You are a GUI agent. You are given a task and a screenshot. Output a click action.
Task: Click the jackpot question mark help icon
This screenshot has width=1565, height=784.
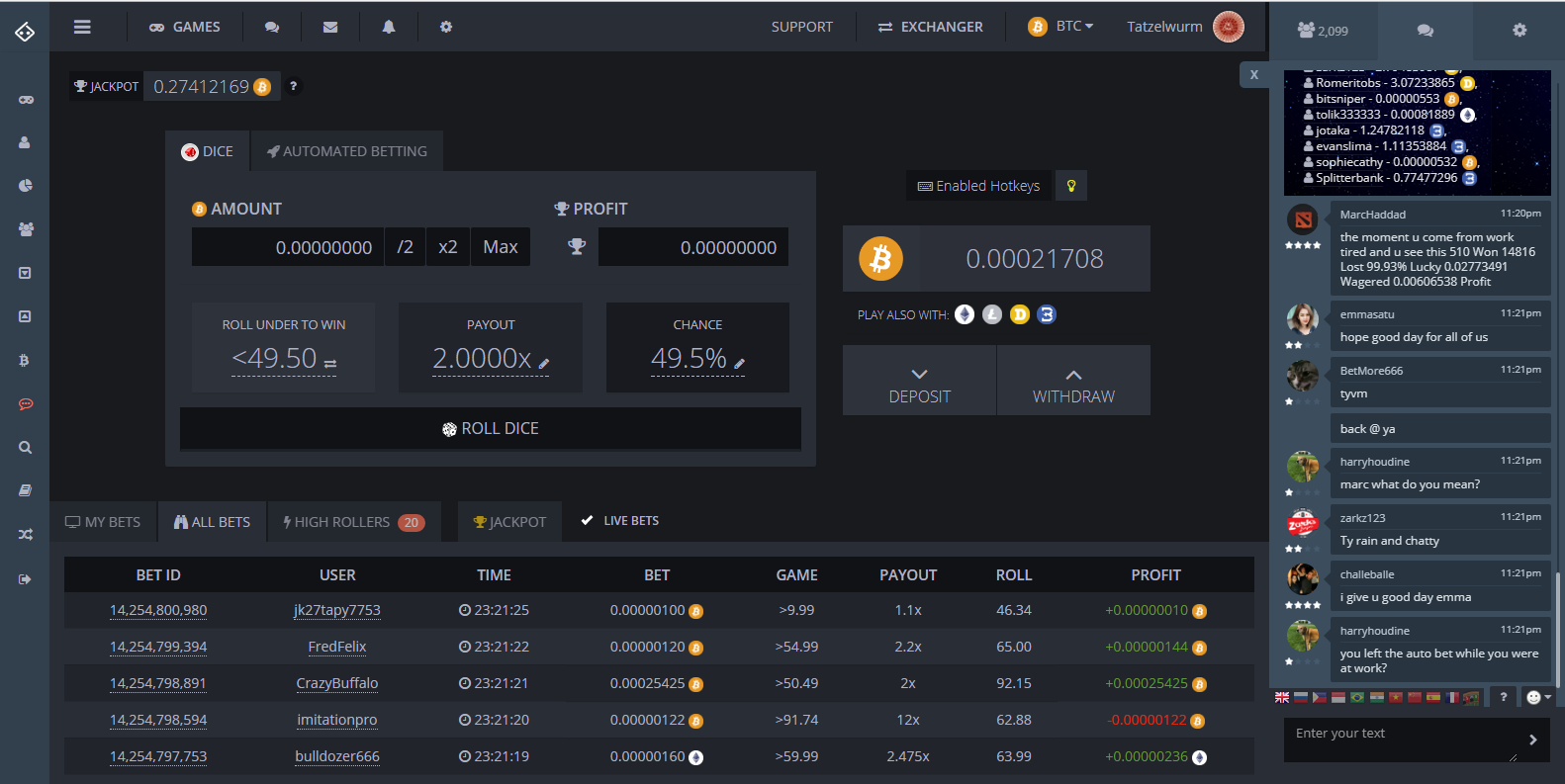[x=293, y=87]
